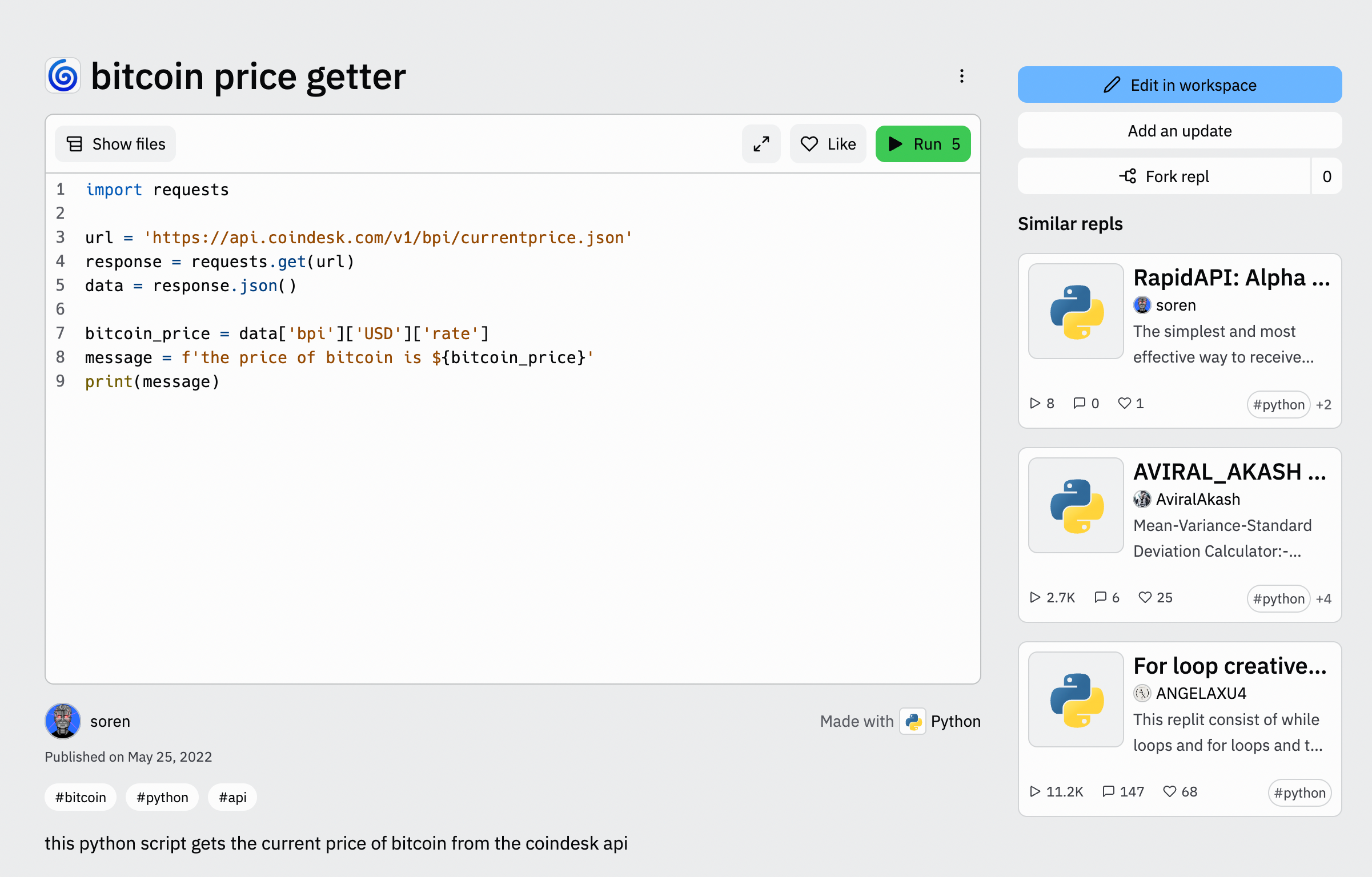The height and width of the screenshot is (877, 1372).
Task: Open AVIRAL_AKASH similar repl title
Action: [x=1230, y=472]
